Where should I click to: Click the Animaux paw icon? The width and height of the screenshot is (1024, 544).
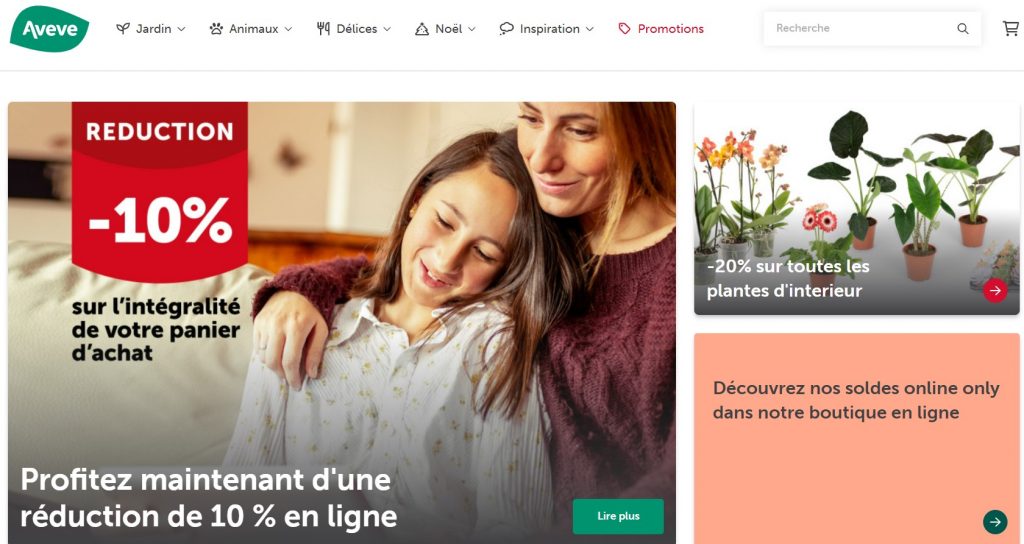pyautogui.click(x=216, y=29)
